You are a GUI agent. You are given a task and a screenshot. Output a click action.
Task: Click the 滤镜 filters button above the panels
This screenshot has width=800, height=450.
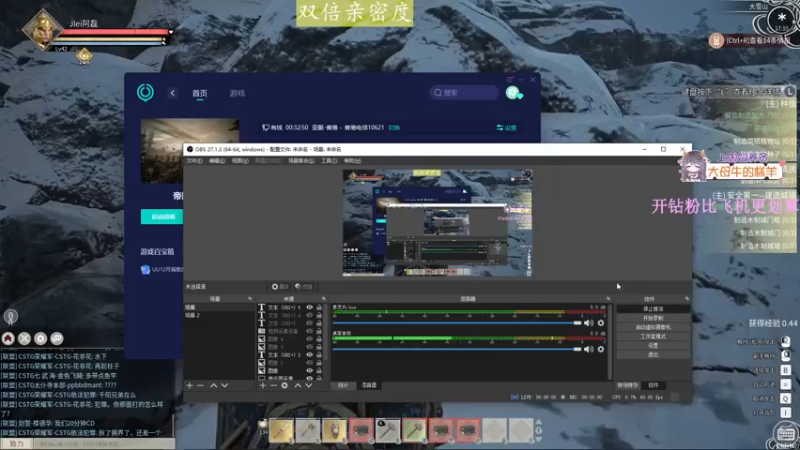(304, 287)
